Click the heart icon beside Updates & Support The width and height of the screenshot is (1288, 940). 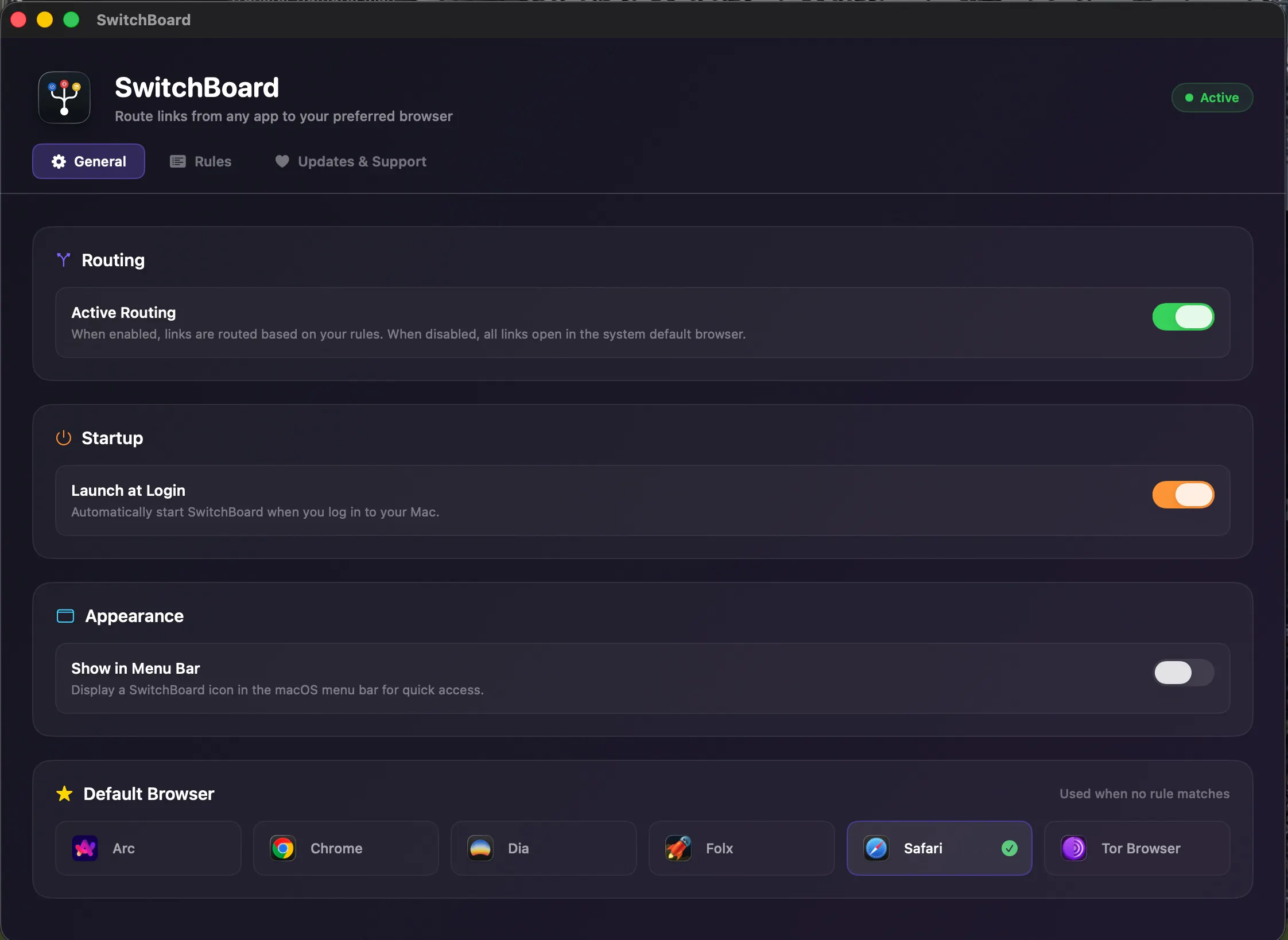282,162
